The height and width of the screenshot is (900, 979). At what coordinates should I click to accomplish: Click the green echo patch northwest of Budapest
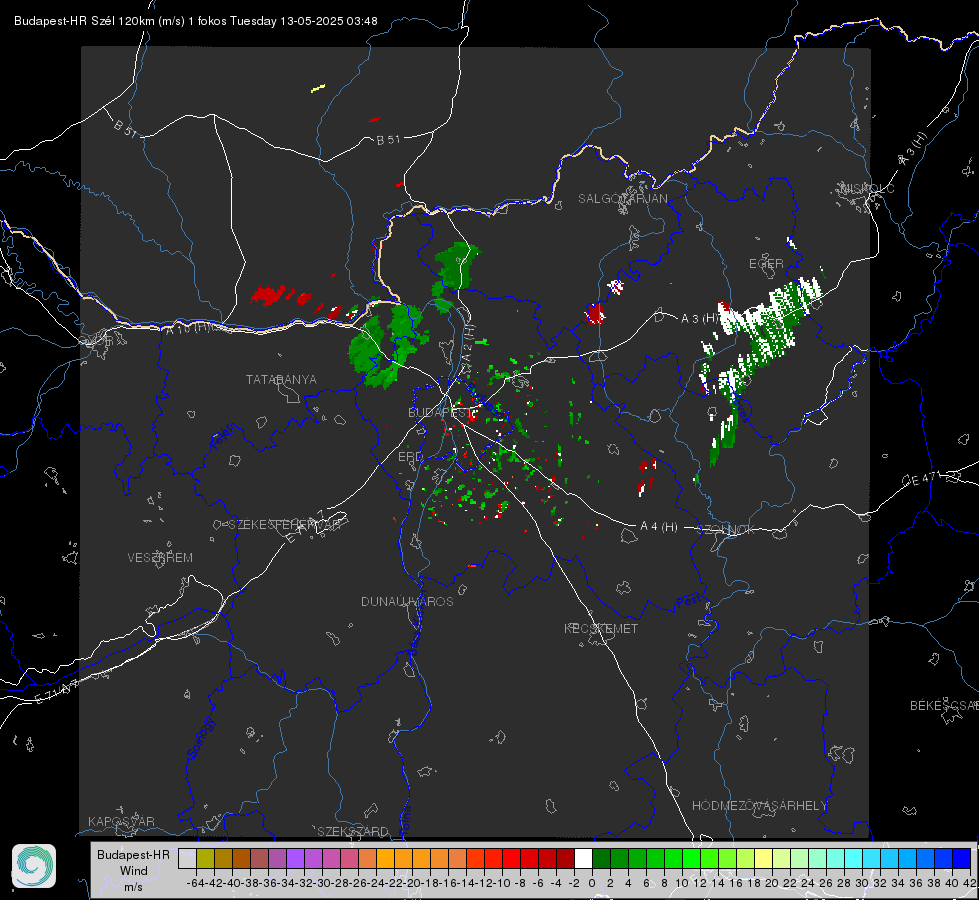(388, 344)
